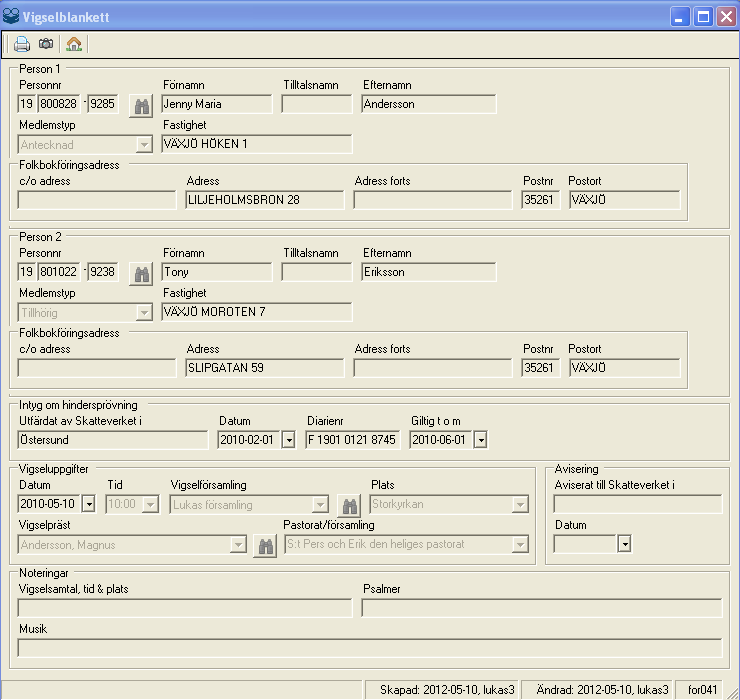Search Person 1 with binoculars icon

click(x=141, y=106)
